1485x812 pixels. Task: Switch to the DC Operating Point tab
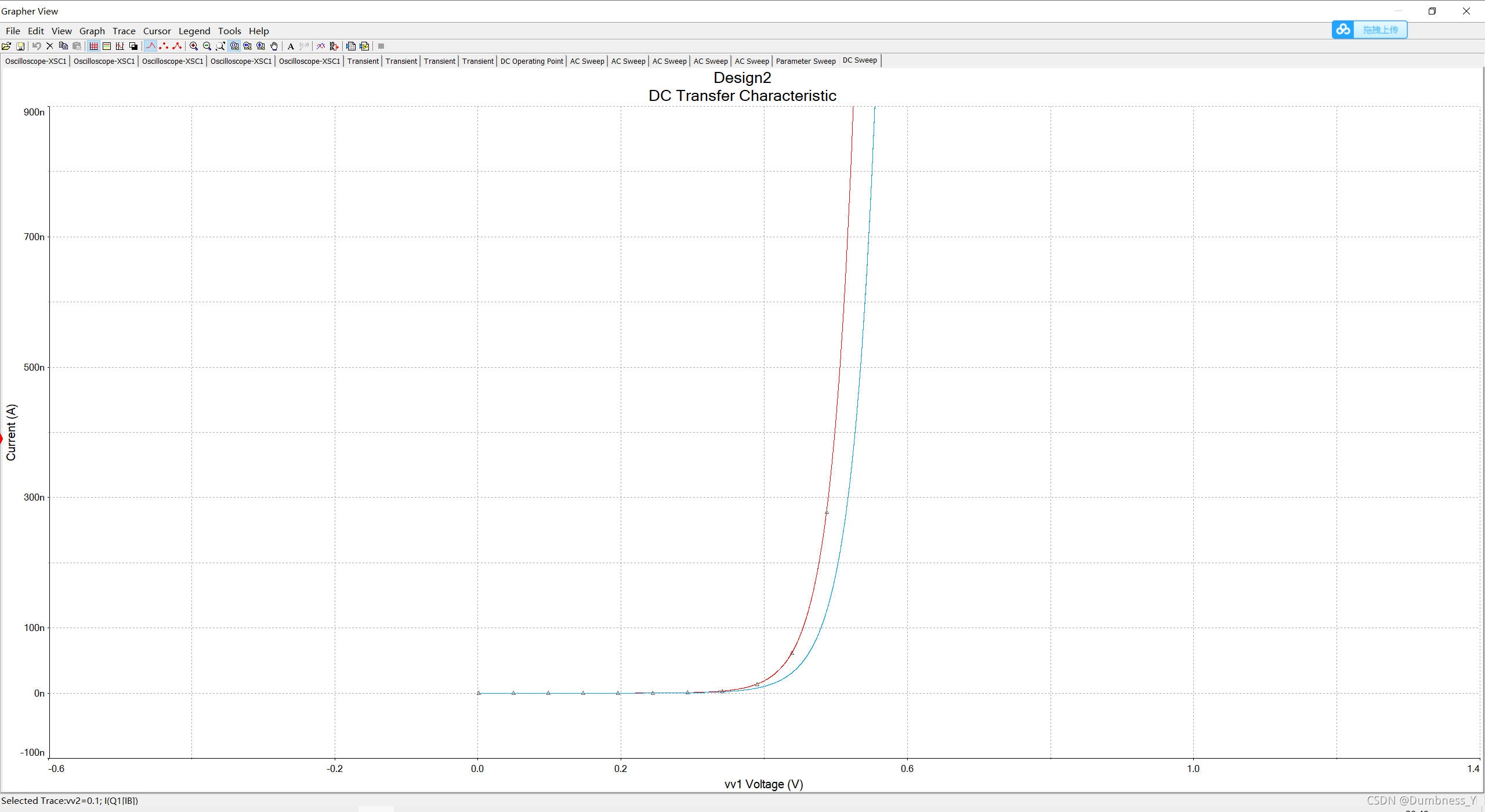[531, 61]
